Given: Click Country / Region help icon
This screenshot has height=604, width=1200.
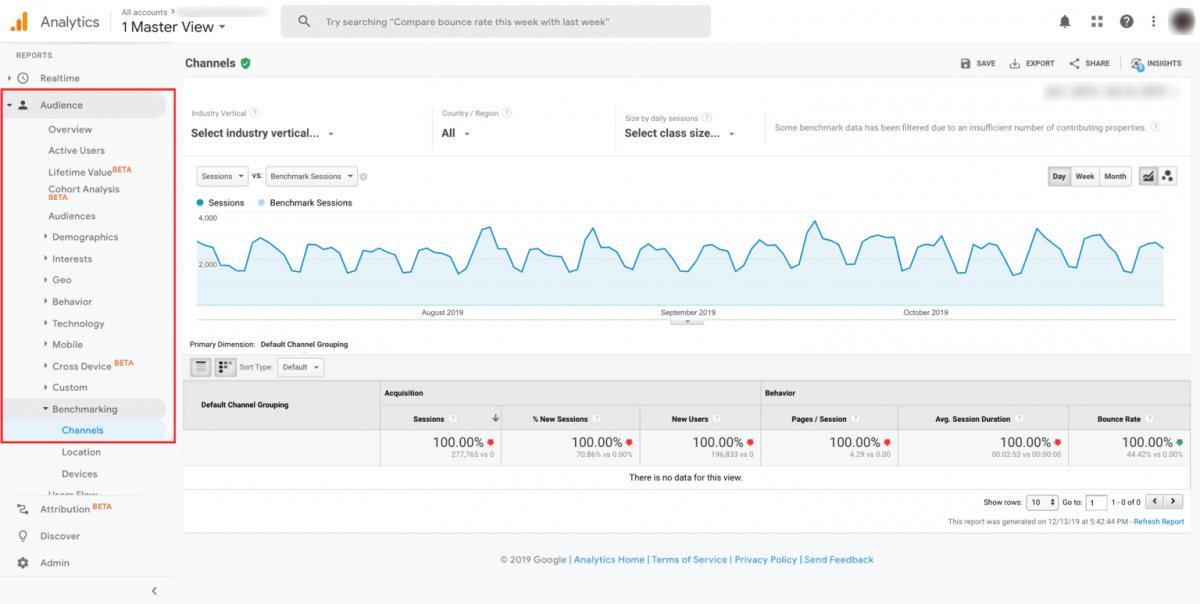Looking at the screenshot, I should pos(507,113).
